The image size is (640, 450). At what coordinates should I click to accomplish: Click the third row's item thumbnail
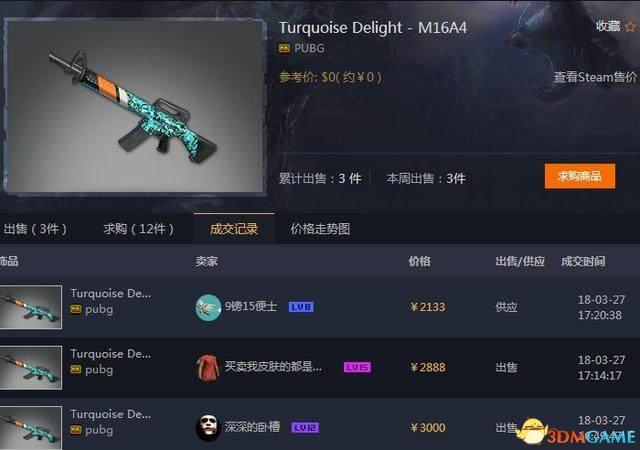pos(31,428)
